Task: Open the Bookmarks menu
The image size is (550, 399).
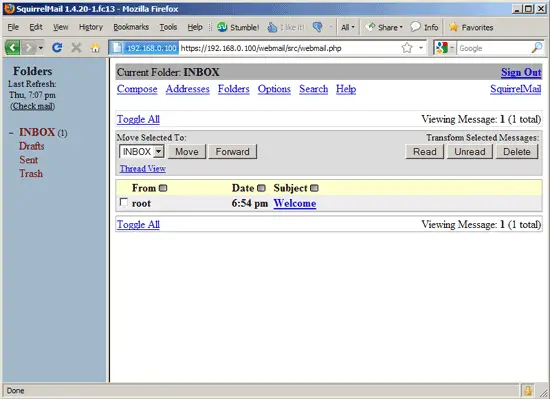Action: [131, 27]
